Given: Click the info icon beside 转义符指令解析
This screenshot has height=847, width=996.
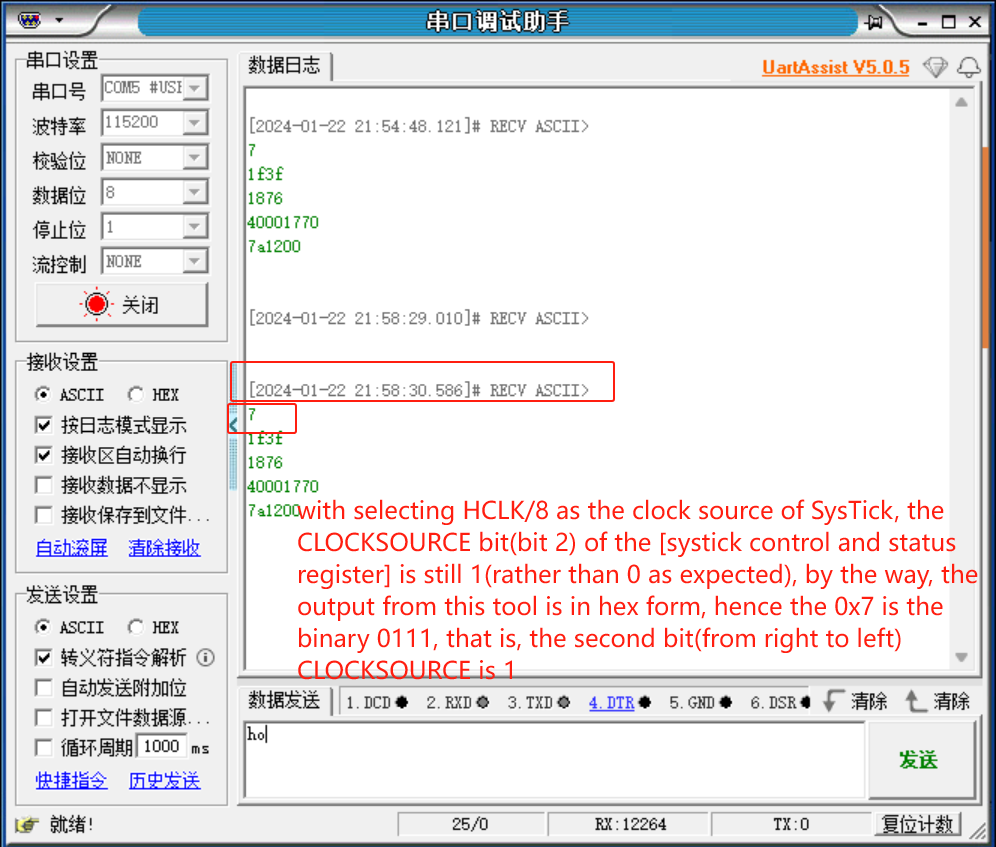Looking at the screenshot, I should coord(207,658).
